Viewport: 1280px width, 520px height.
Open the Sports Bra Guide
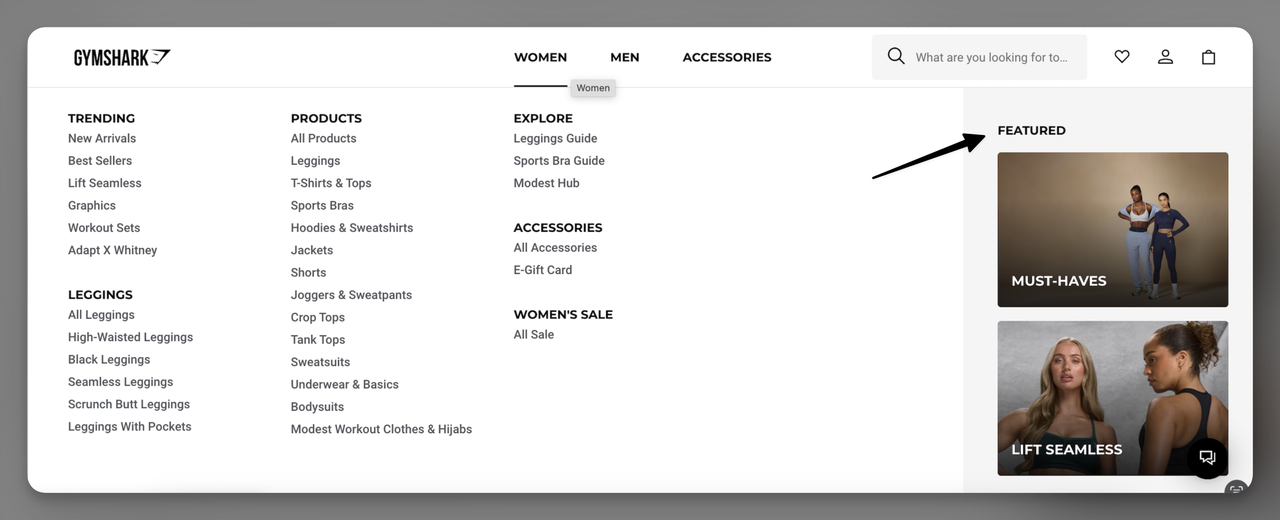point(559,161)
